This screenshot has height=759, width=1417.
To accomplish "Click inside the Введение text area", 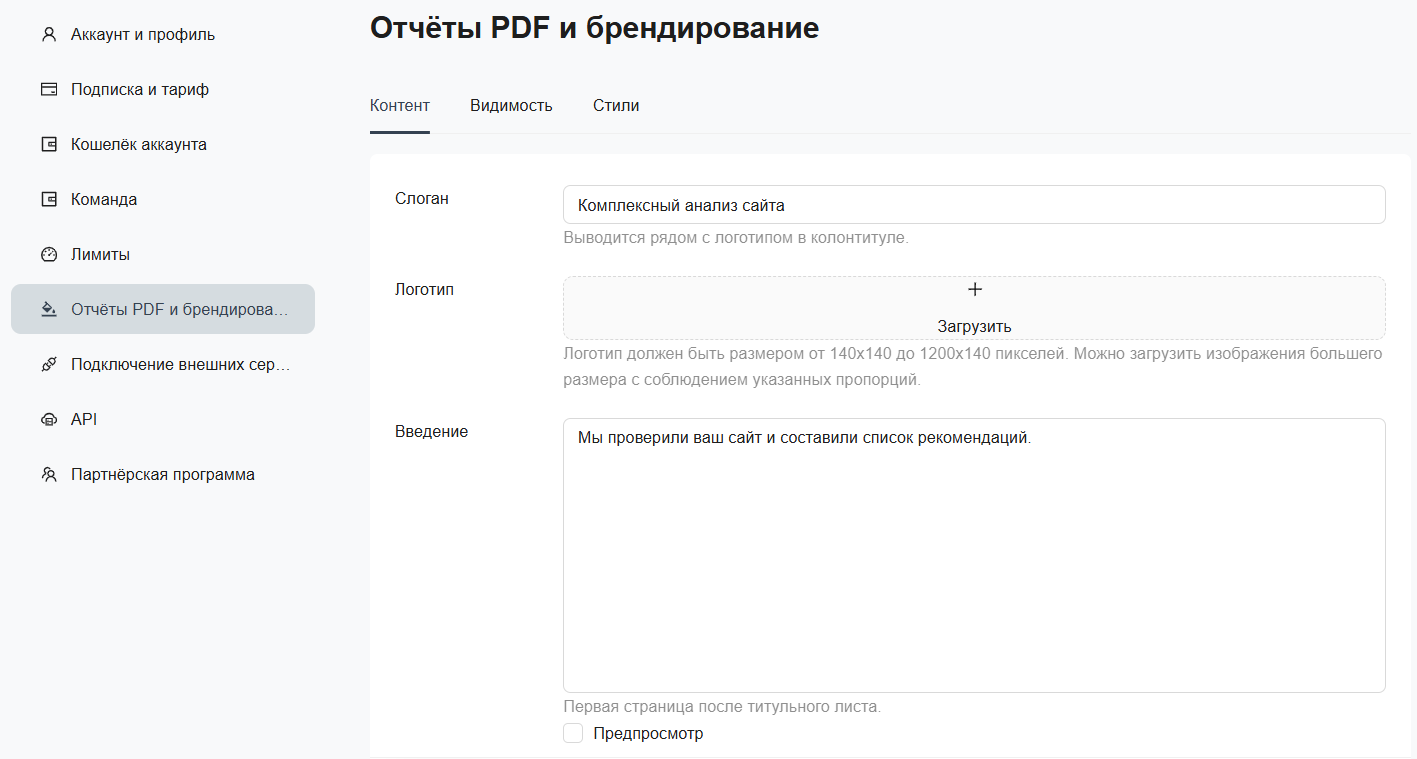I will point(974,555).
